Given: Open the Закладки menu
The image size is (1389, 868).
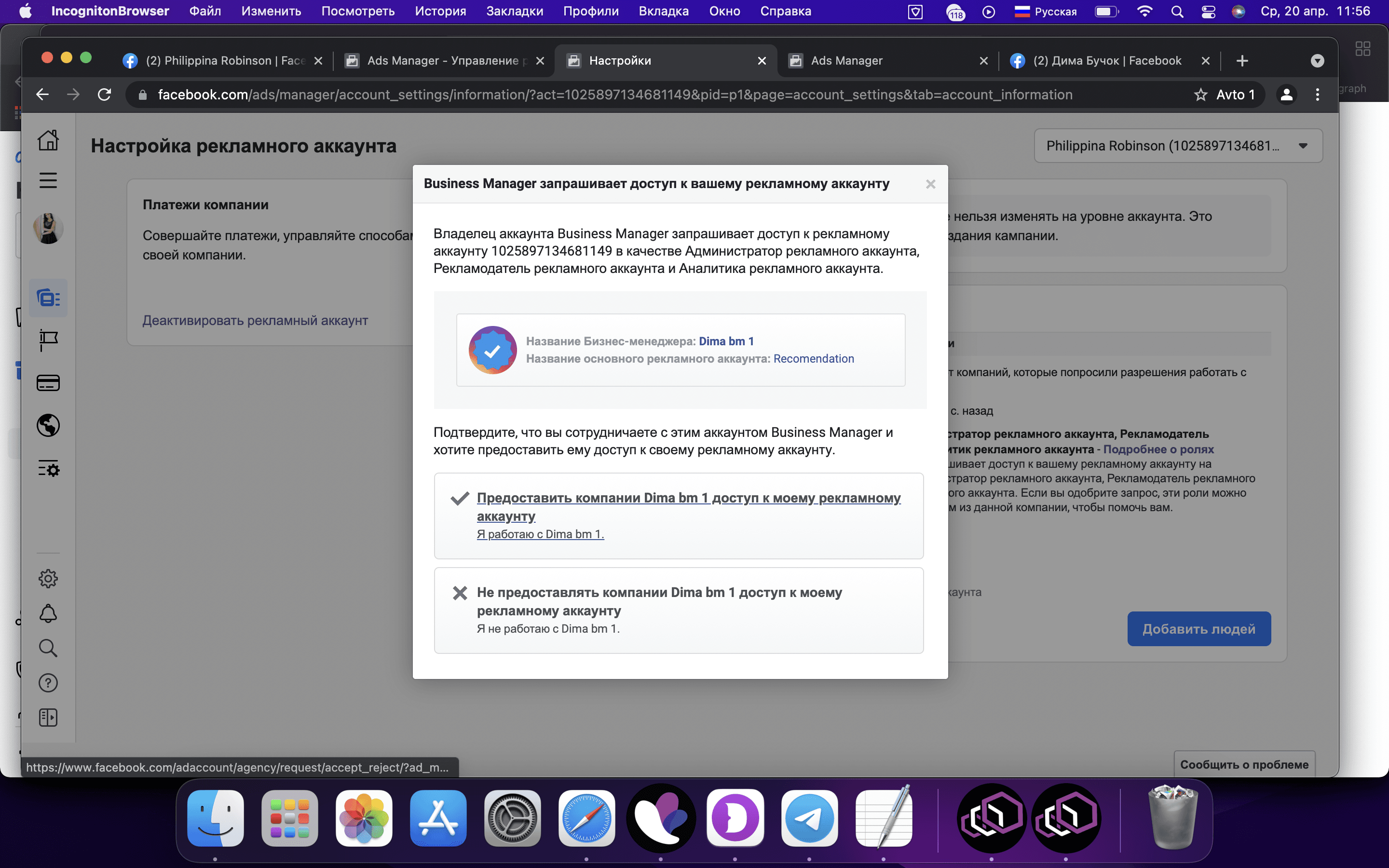Looking at the screenshot, I should point(514,11).
